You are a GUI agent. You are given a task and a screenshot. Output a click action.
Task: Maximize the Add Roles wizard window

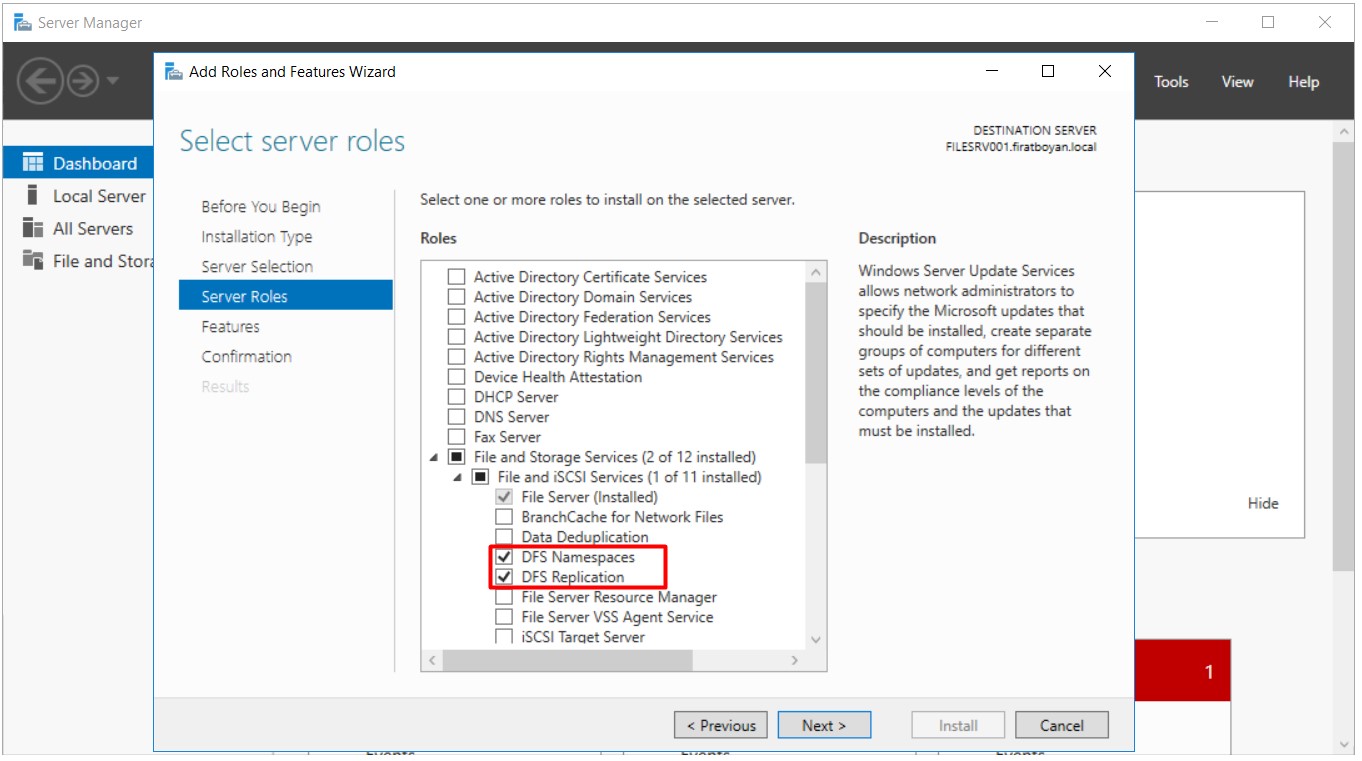(1048, 72)
